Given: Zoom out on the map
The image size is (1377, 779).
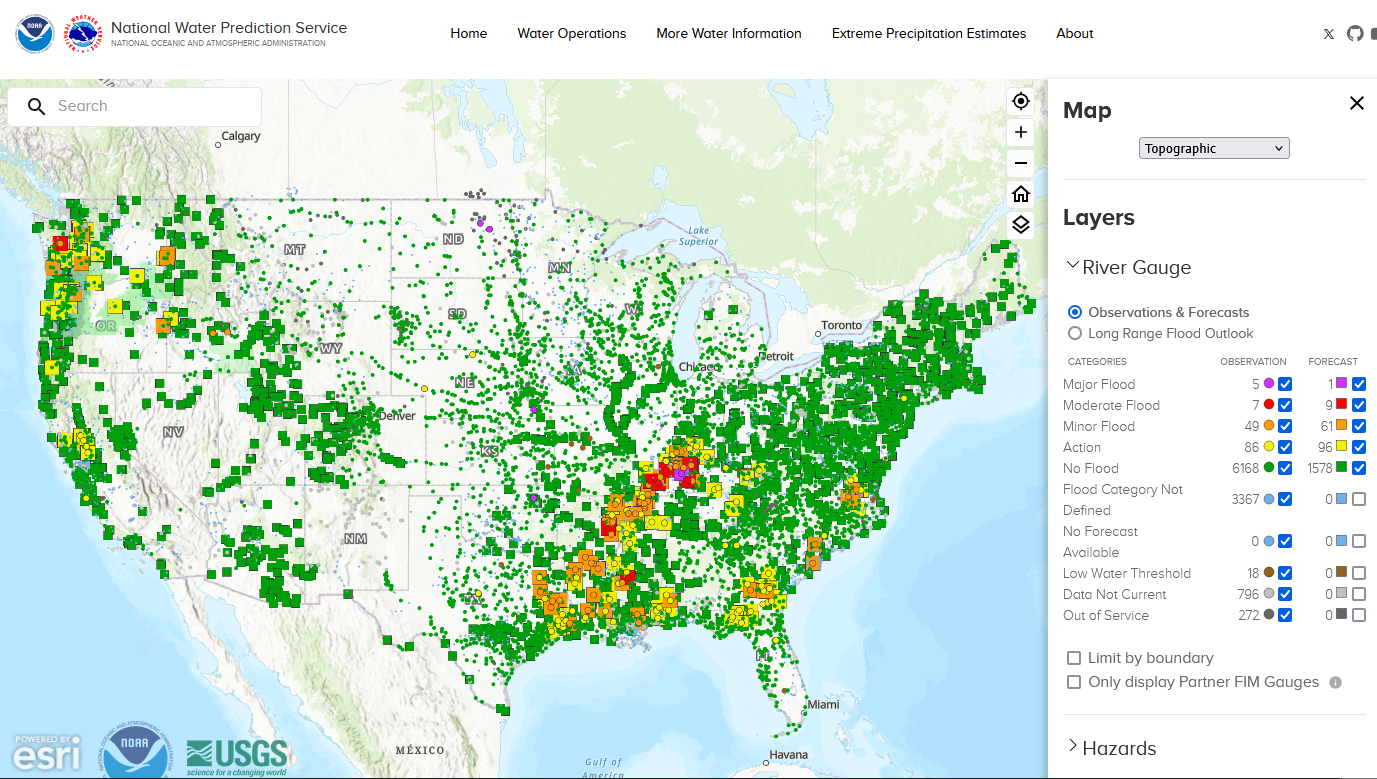Looking at the screenshot, I should tap(1020, 163).
